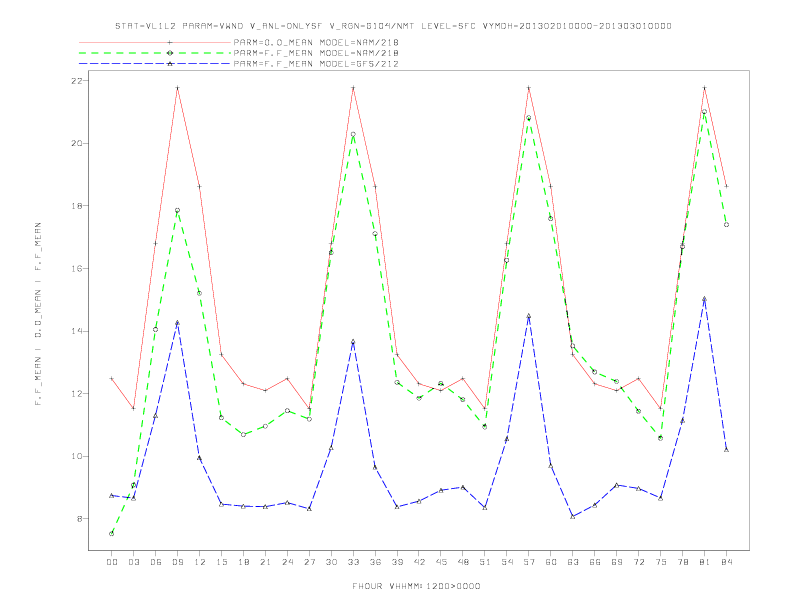The image size is (792, 612).
Task: Click x-axis tick label 21
Action: (x=265, y=562)
